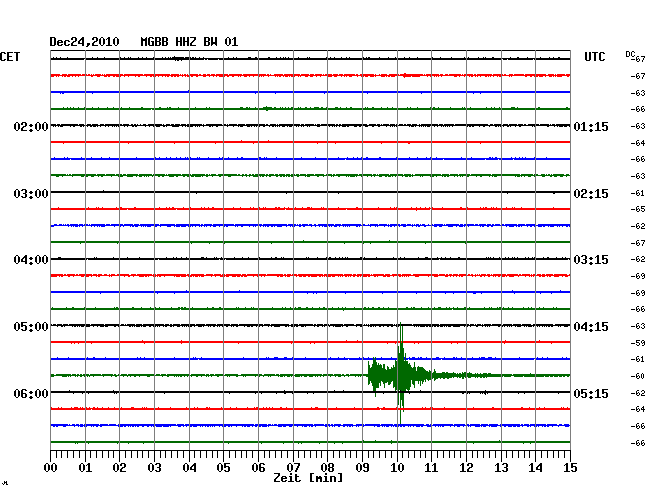Click the 03:15 UTC time label
The image size is (650, 494).
tap(591, 260)
